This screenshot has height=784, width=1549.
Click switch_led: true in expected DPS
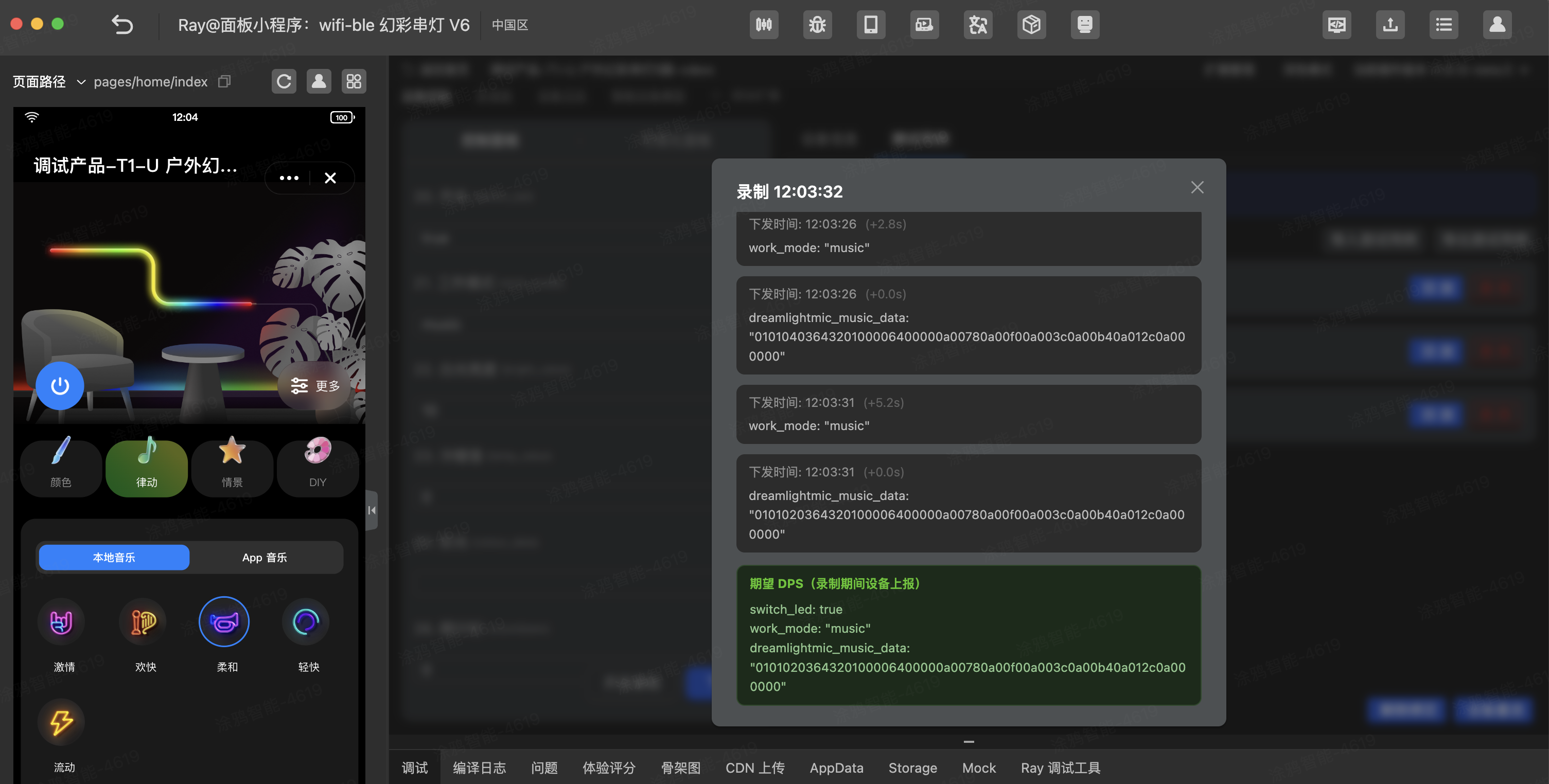pyautogui.click(x=796, y=609)
